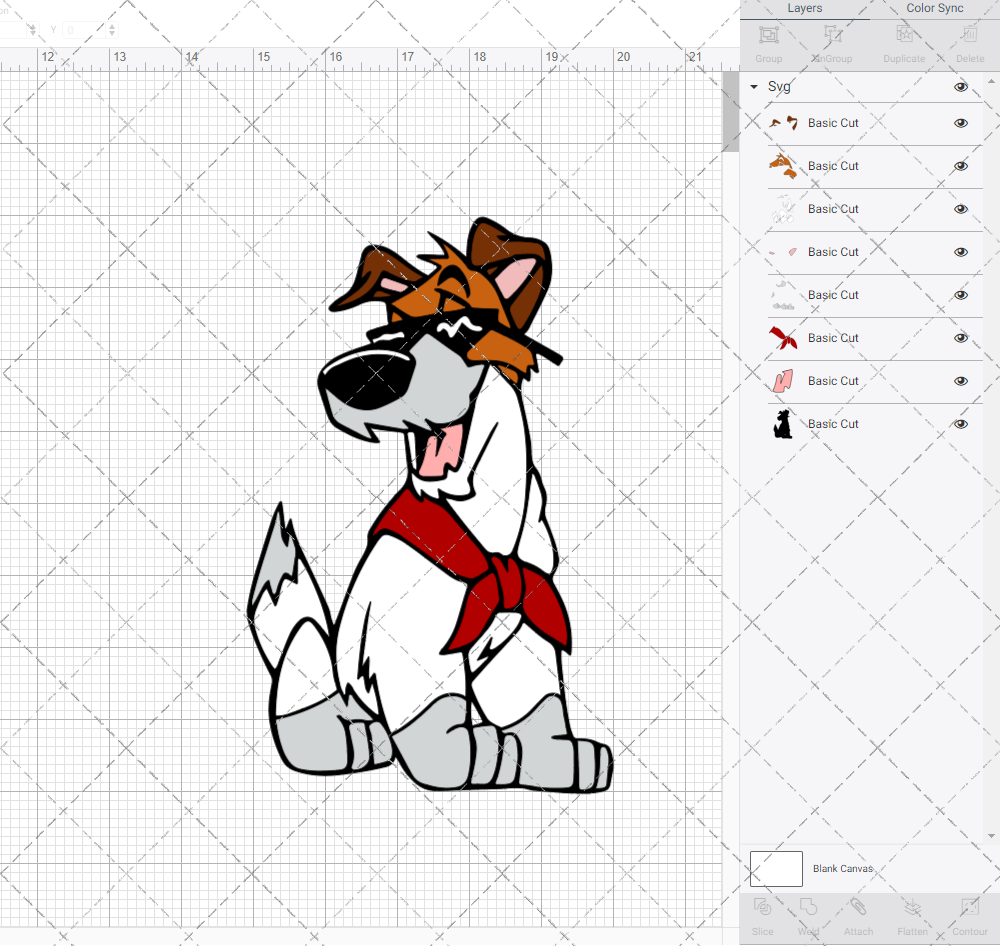
Task: Click Basic Cut label of brown ears layer
Action: [833, 123]
